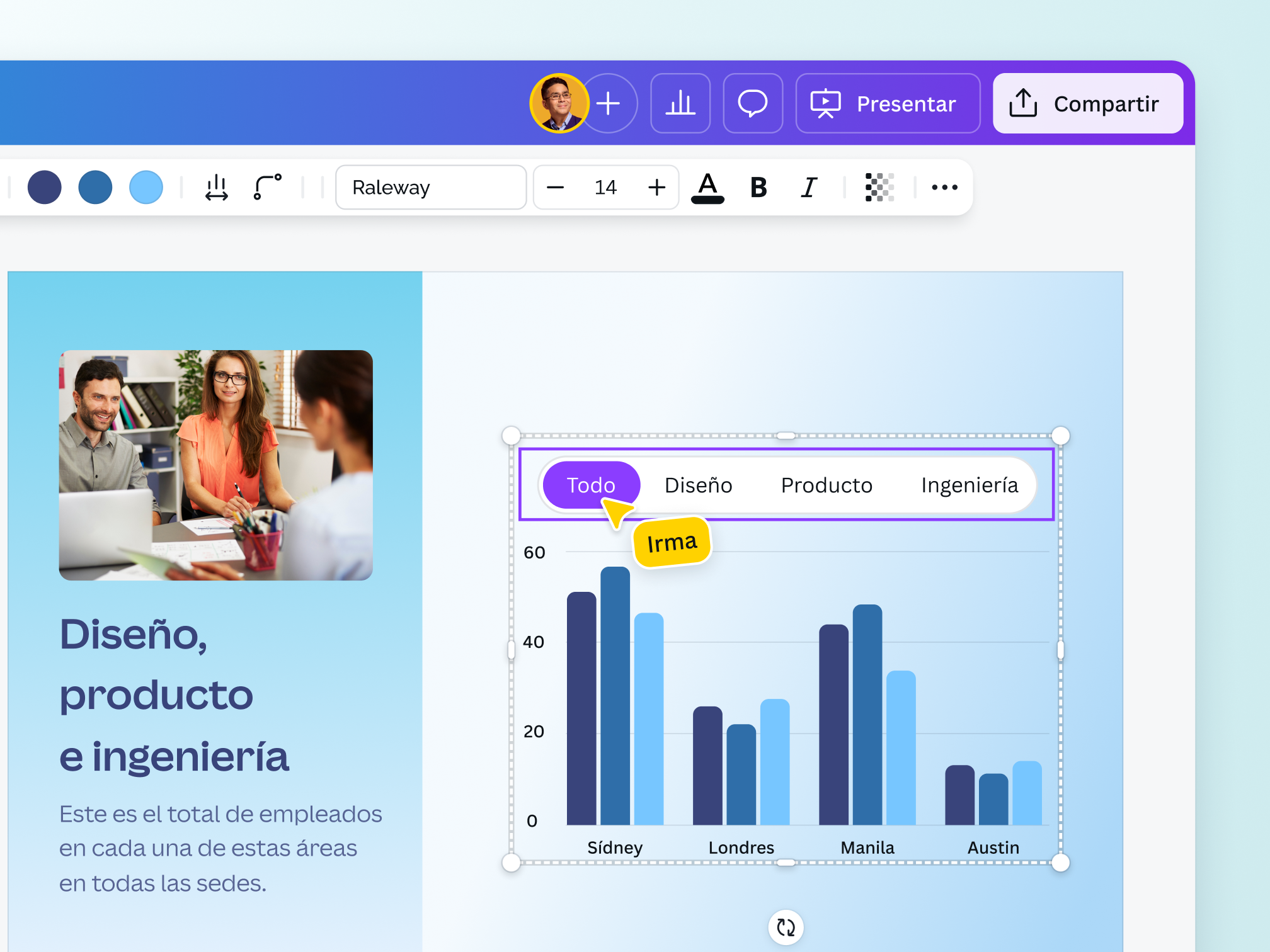The width and height of the screenshot is (1270, 952).
Task: Select the Todo filter tab
Action: click(591, 485)
